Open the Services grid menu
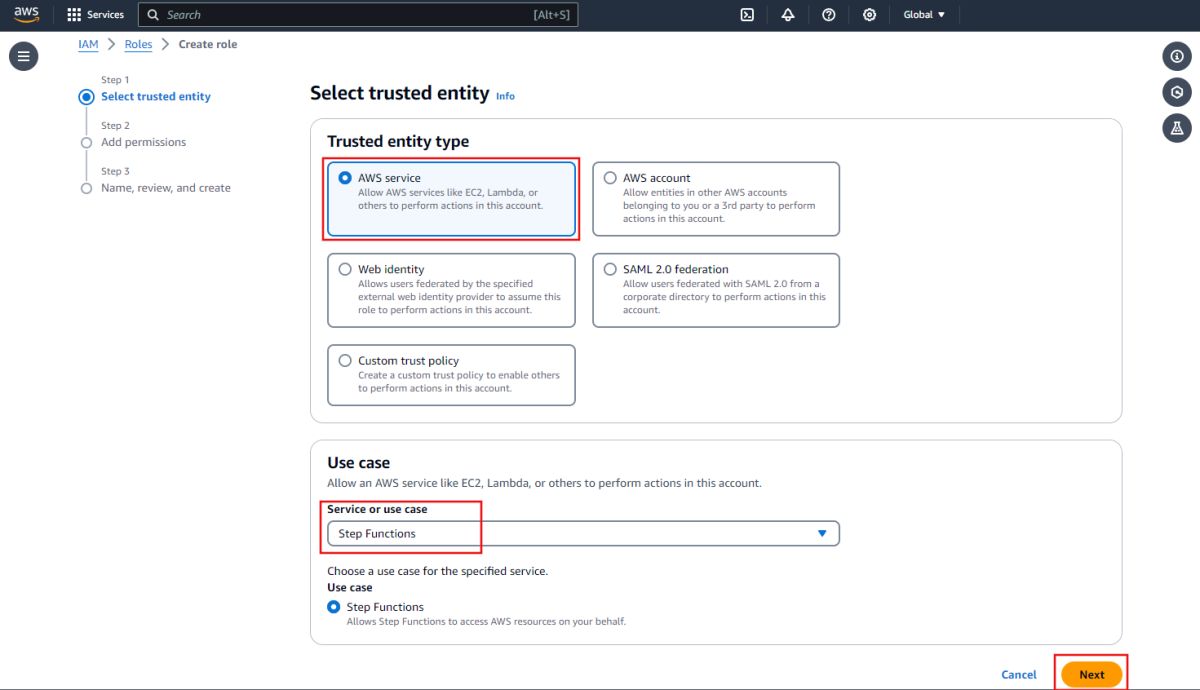The image size is (1200, 690). [74, 15]
